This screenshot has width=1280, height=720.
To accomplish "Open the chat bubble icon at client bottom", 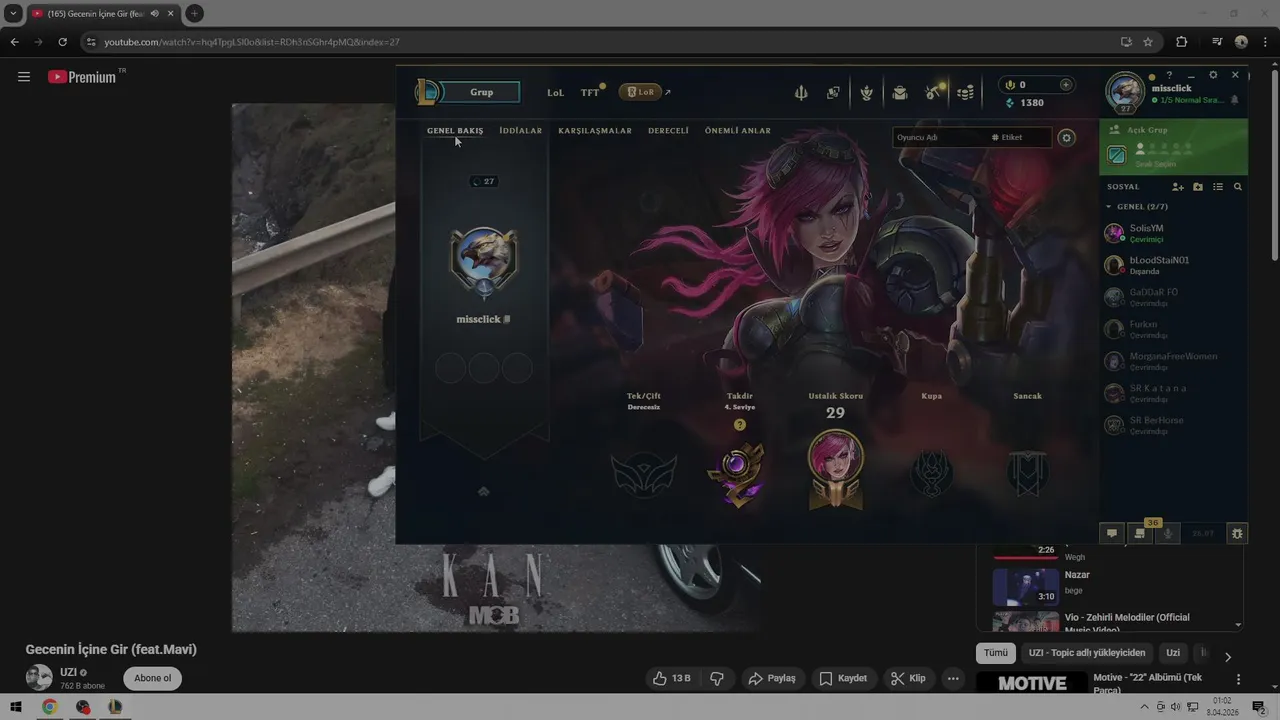I will click(x=1112, y=534).
